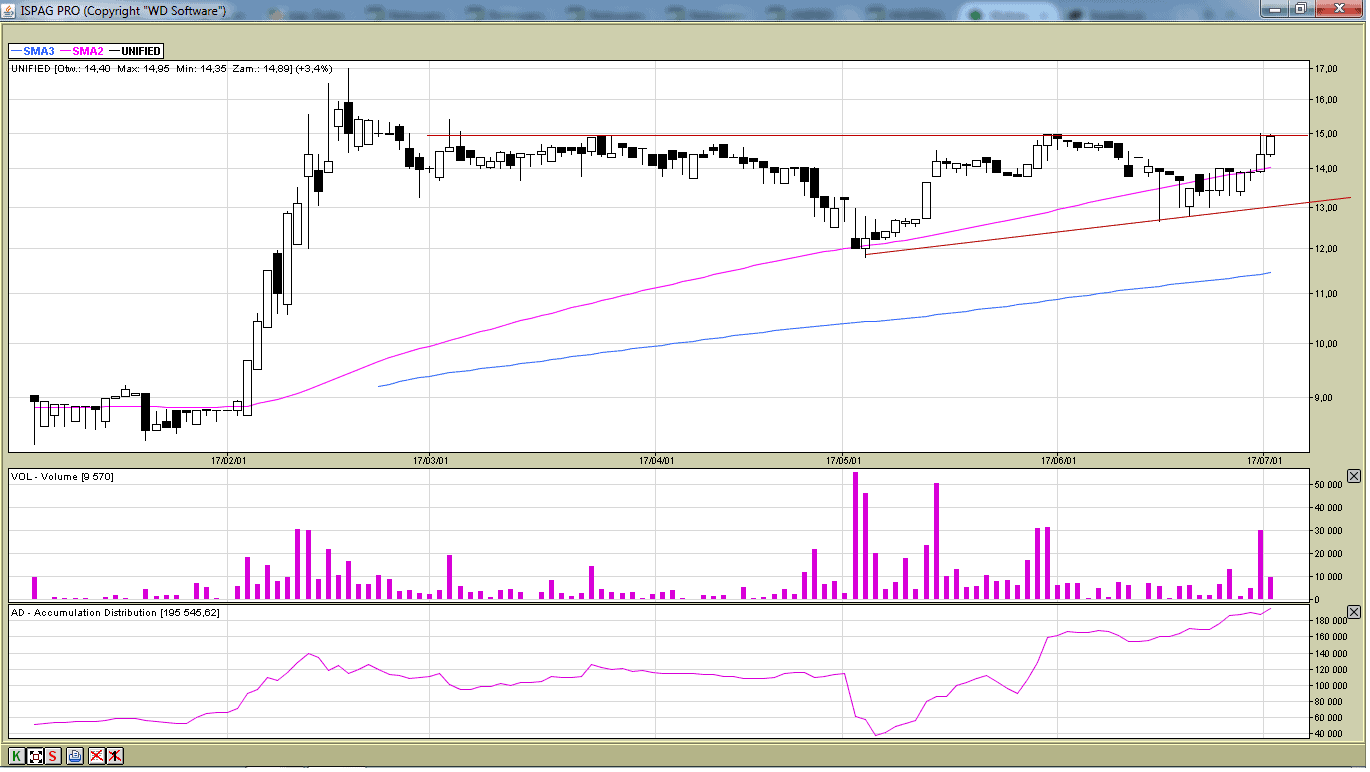Select the SMA3 legend entry
The image size is (1370, 772).
pos(32,51)
